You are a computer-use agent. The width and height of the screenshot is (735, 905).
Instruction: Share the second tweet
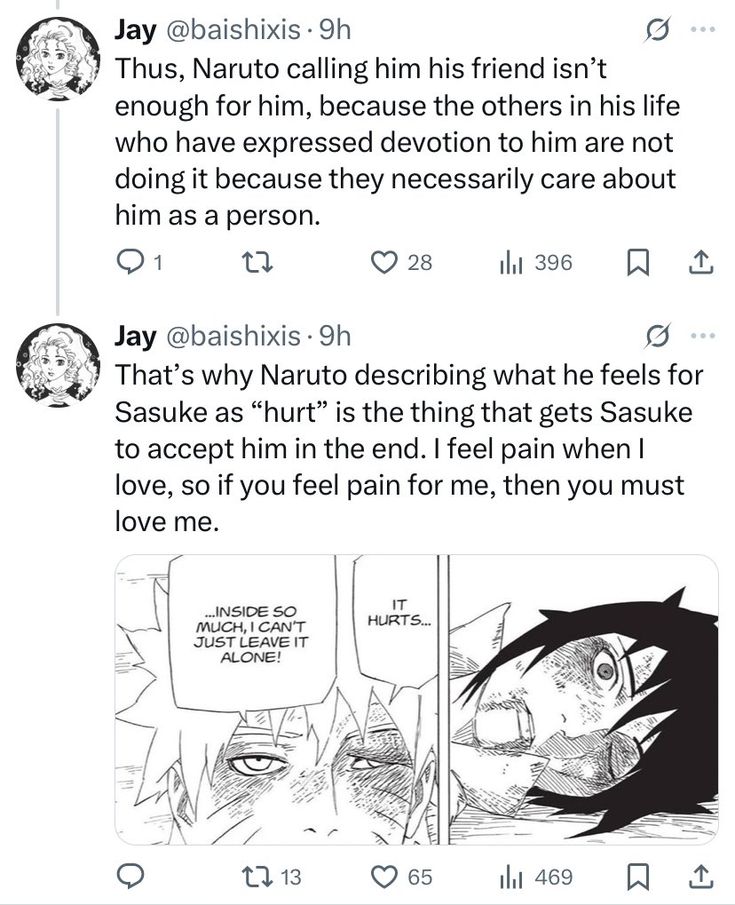[701, 876]
